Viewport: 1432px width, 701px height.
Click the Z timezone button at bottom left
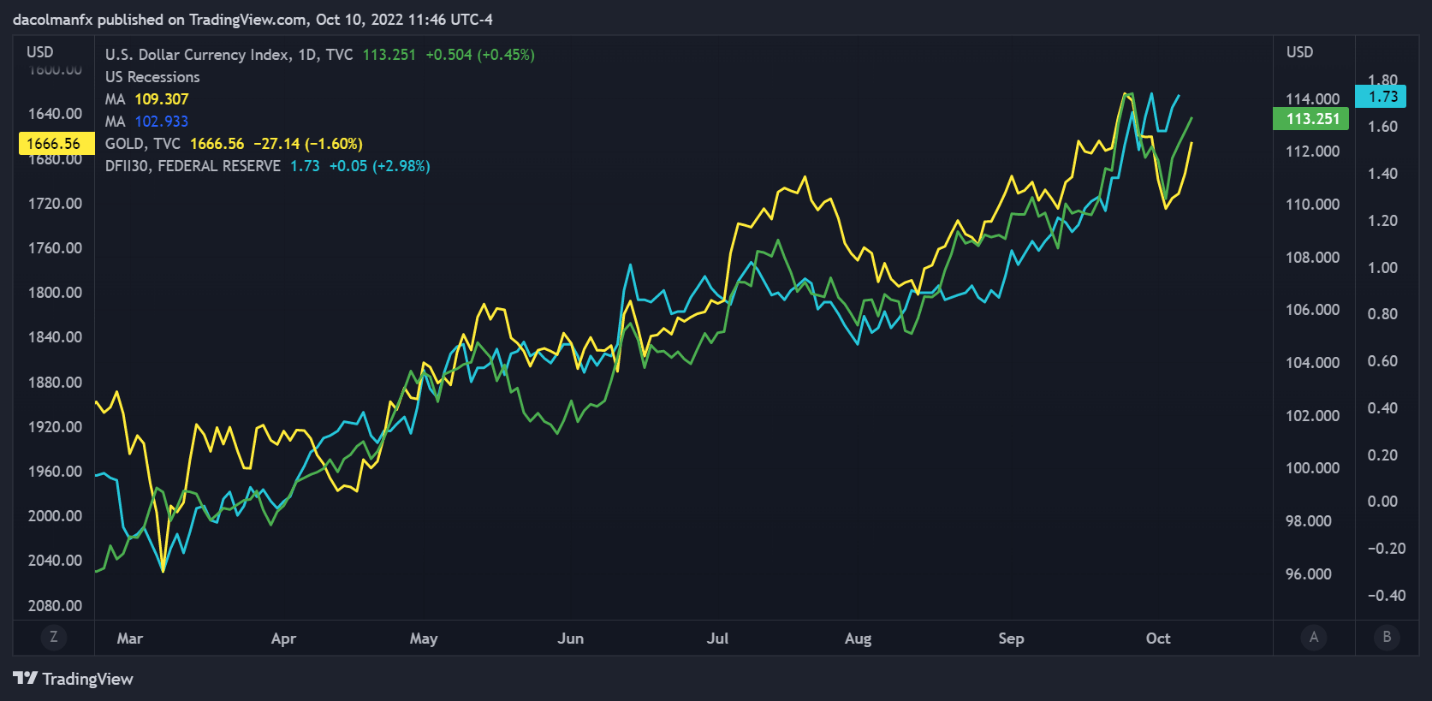point(53,638)
